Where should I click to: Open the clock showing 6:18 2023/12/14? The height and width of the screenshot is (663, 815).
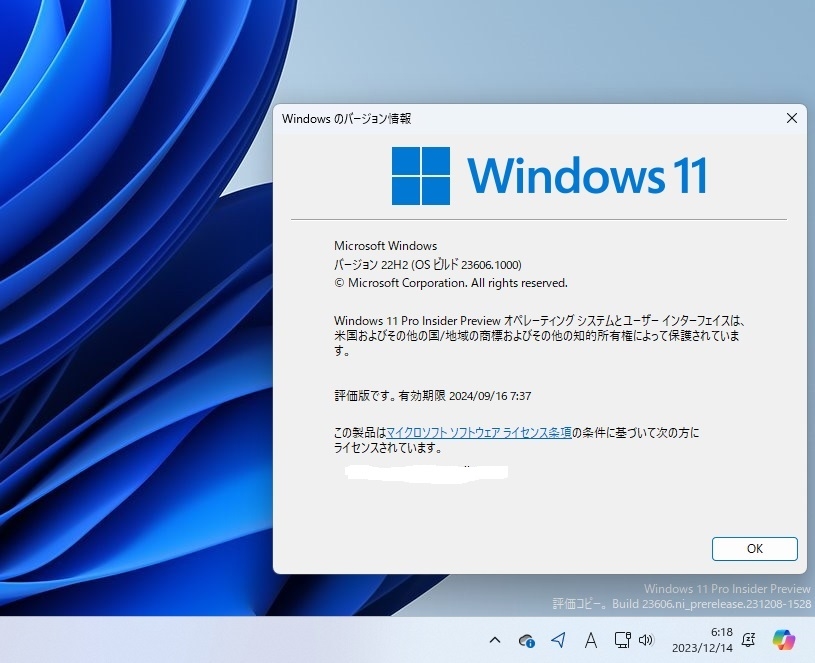[702, 640]
